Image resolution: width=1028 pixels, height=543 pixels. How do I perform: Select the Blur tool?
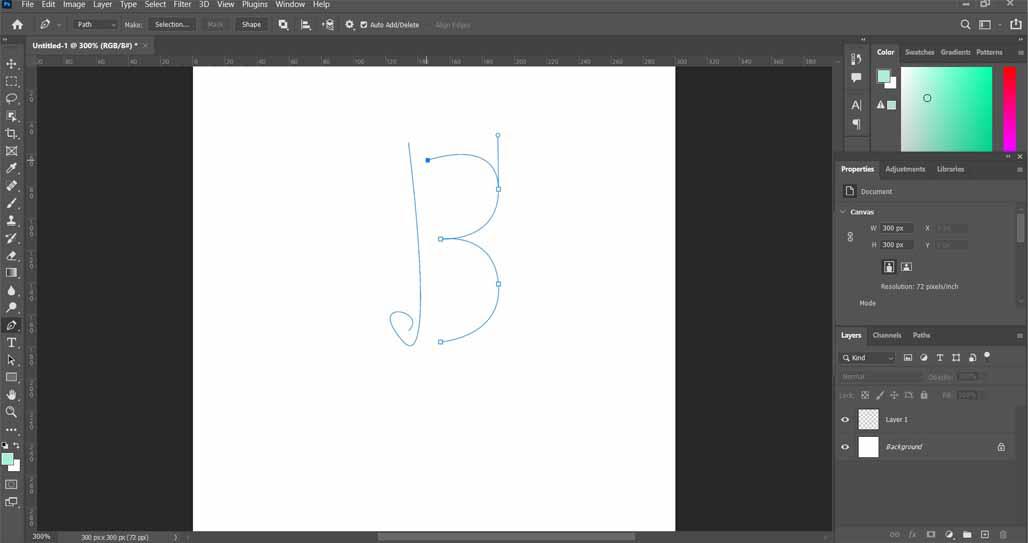click(x=11, y=291)
